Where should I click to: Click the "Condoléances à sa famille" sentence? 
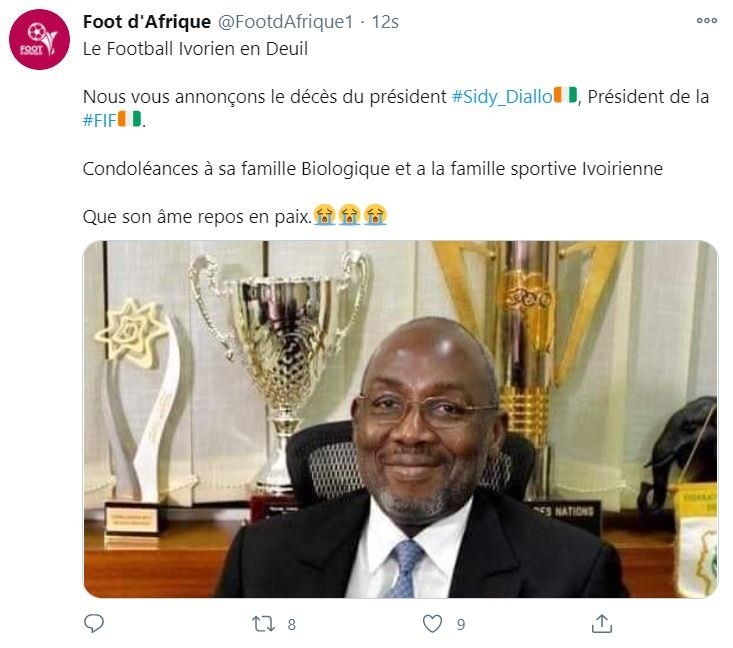(x=372, y=169)
